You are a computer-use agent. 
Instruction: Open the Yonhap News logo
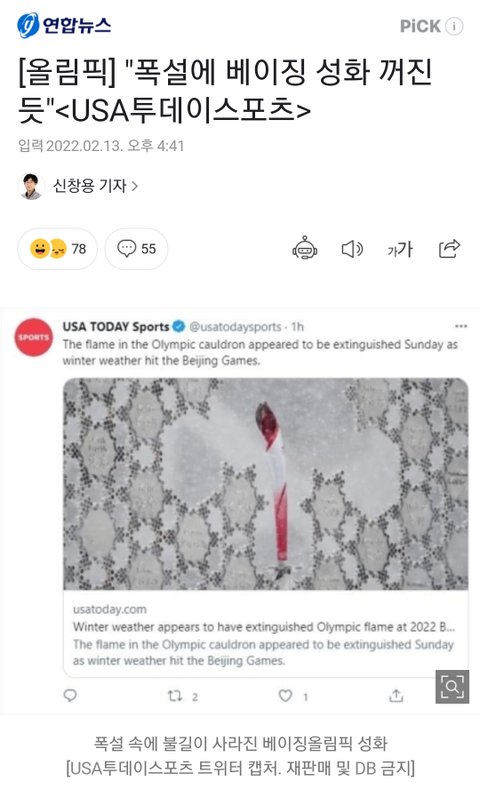click(x=64, y=25)
